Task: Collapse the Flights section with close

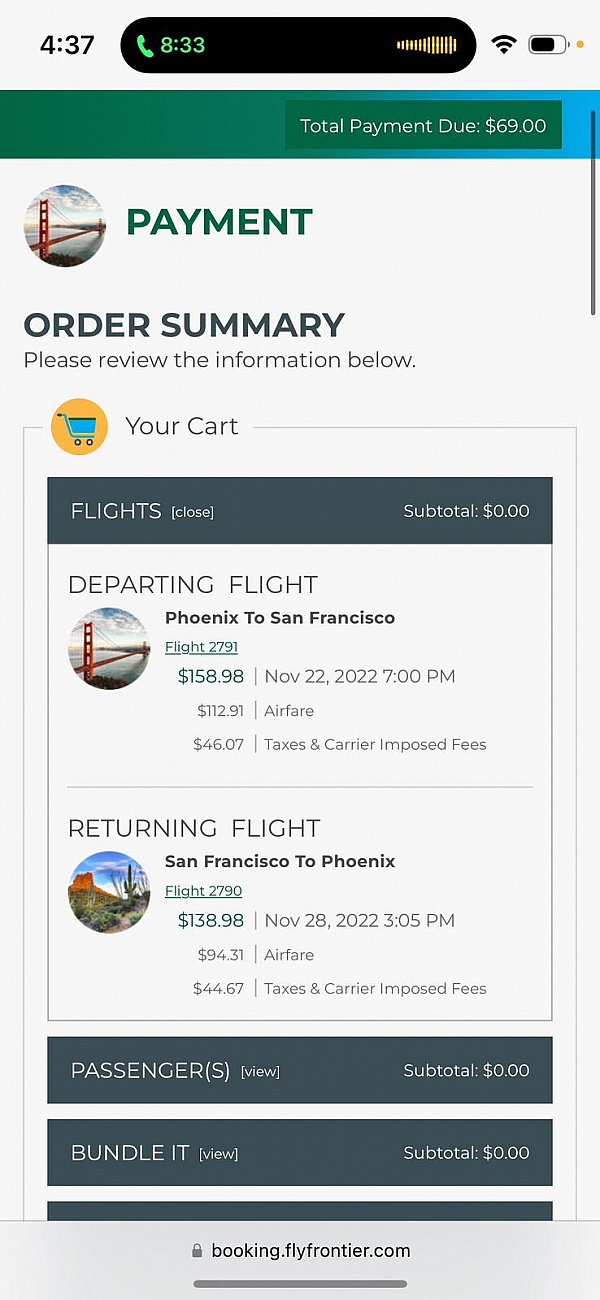Action: [x=192, y=512]
